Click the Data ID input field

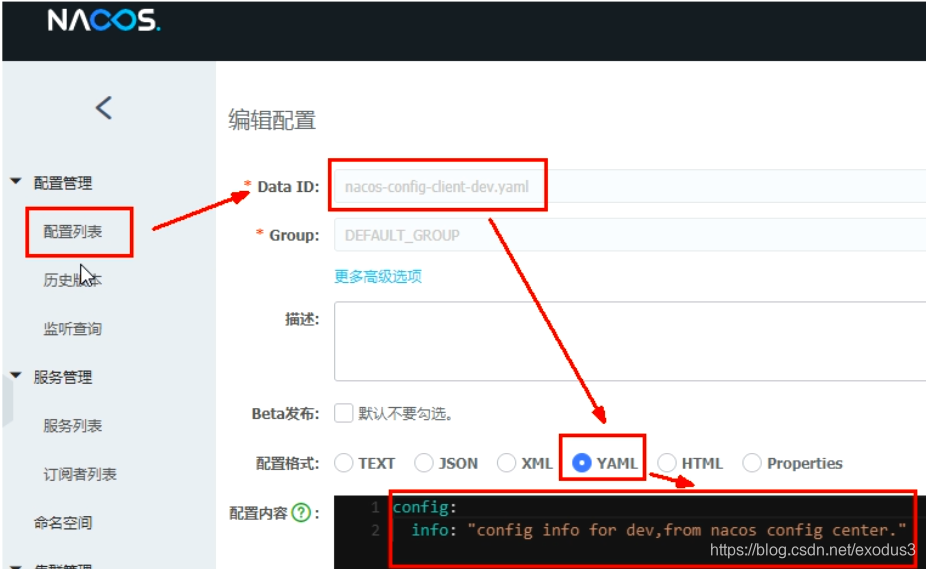click(x=630, y=186)
